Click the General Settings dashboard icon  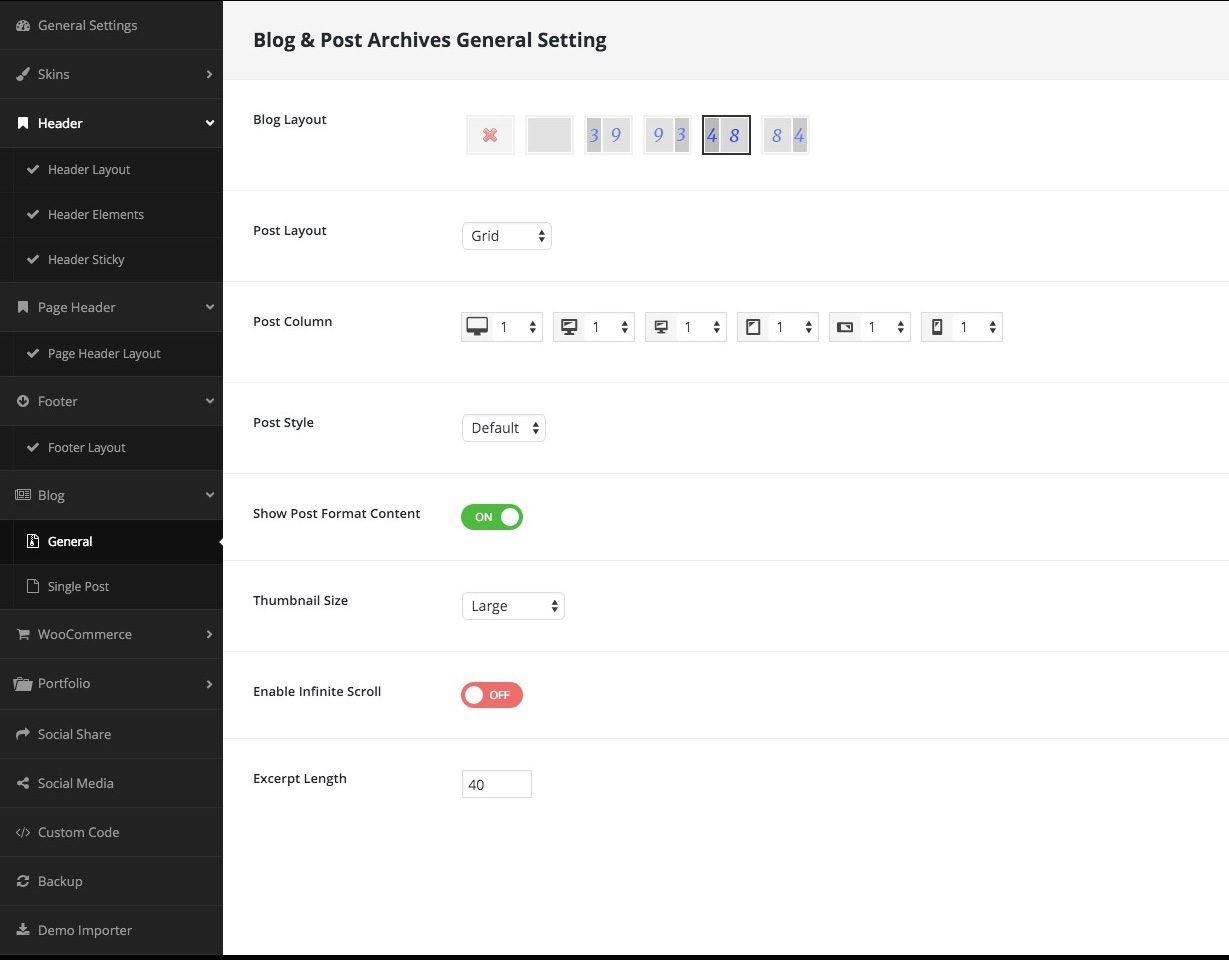click(x=23, y=25)
